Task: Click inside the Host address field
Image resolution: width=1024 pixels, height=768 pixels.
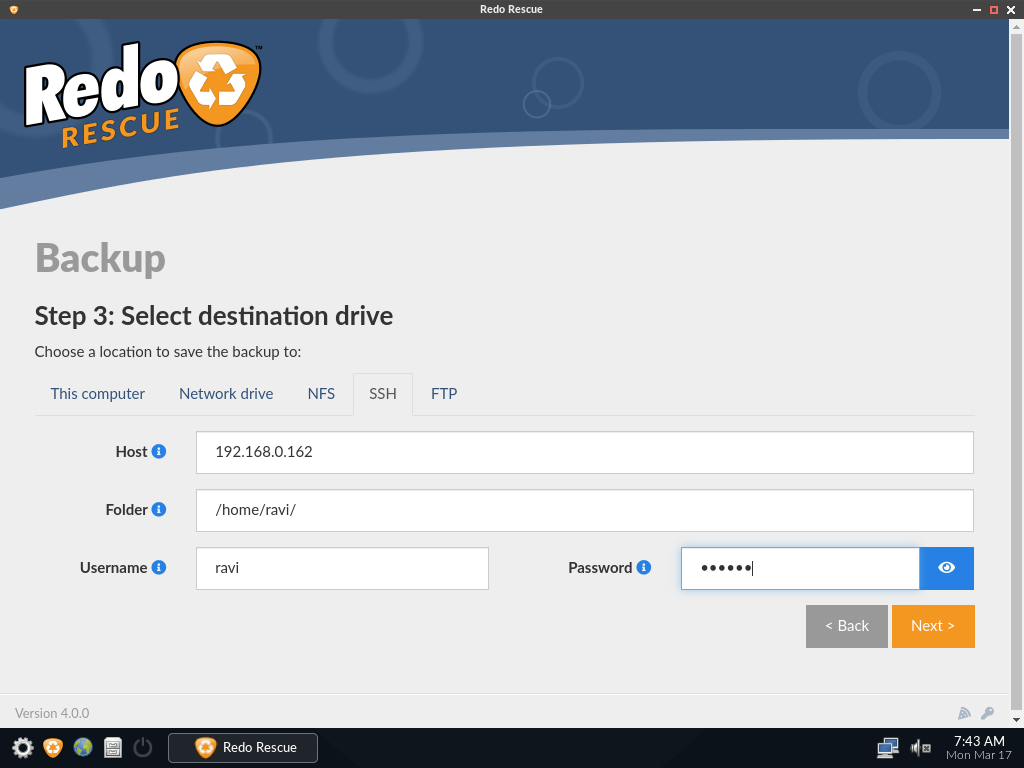Action: tap(584, 452)
